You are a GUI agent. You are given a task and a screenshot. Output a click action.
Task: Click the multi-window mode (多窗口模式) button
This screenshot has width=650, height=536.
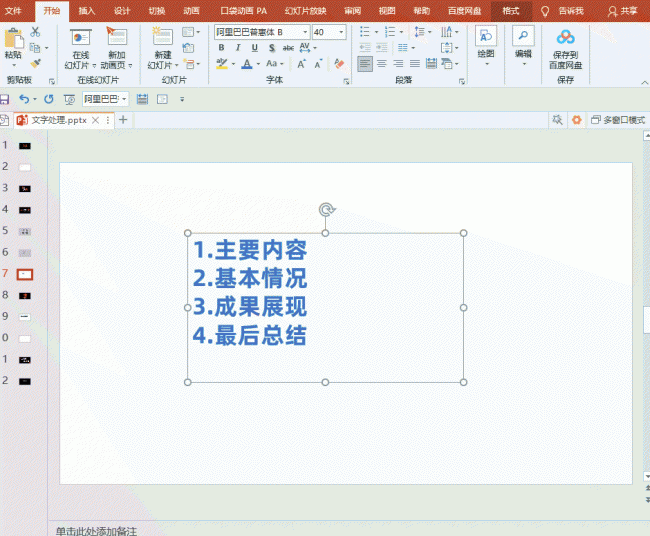click(x=618, y=120)
